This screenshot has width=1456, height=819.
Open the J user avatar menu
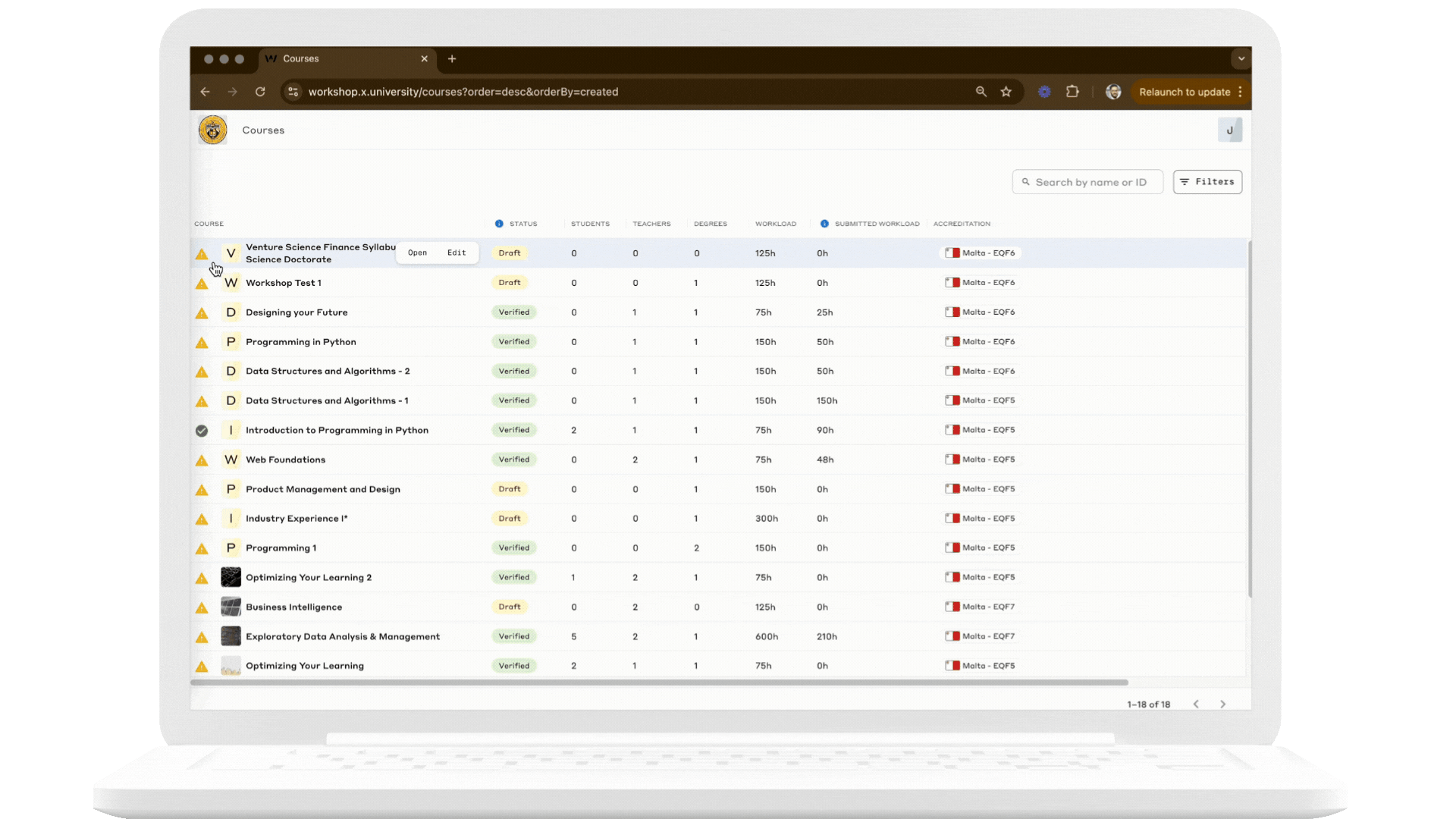pyautogui.click(x=1230, y=130)
